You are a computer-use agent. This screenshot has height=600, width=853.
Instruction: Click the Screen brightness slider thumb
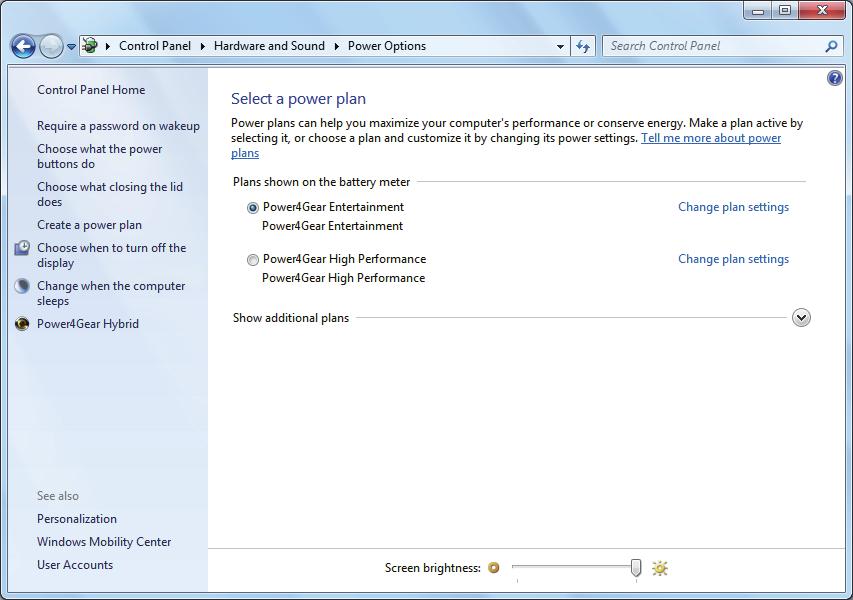pos(635,568)
